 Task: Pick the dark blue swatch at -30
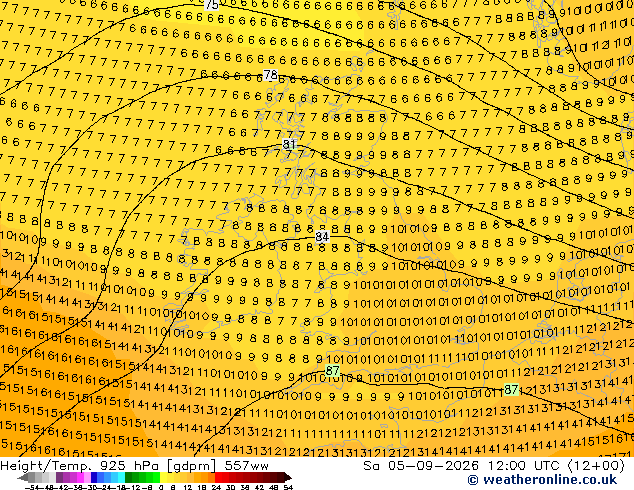pyautogui.click(x=94, y=477)
